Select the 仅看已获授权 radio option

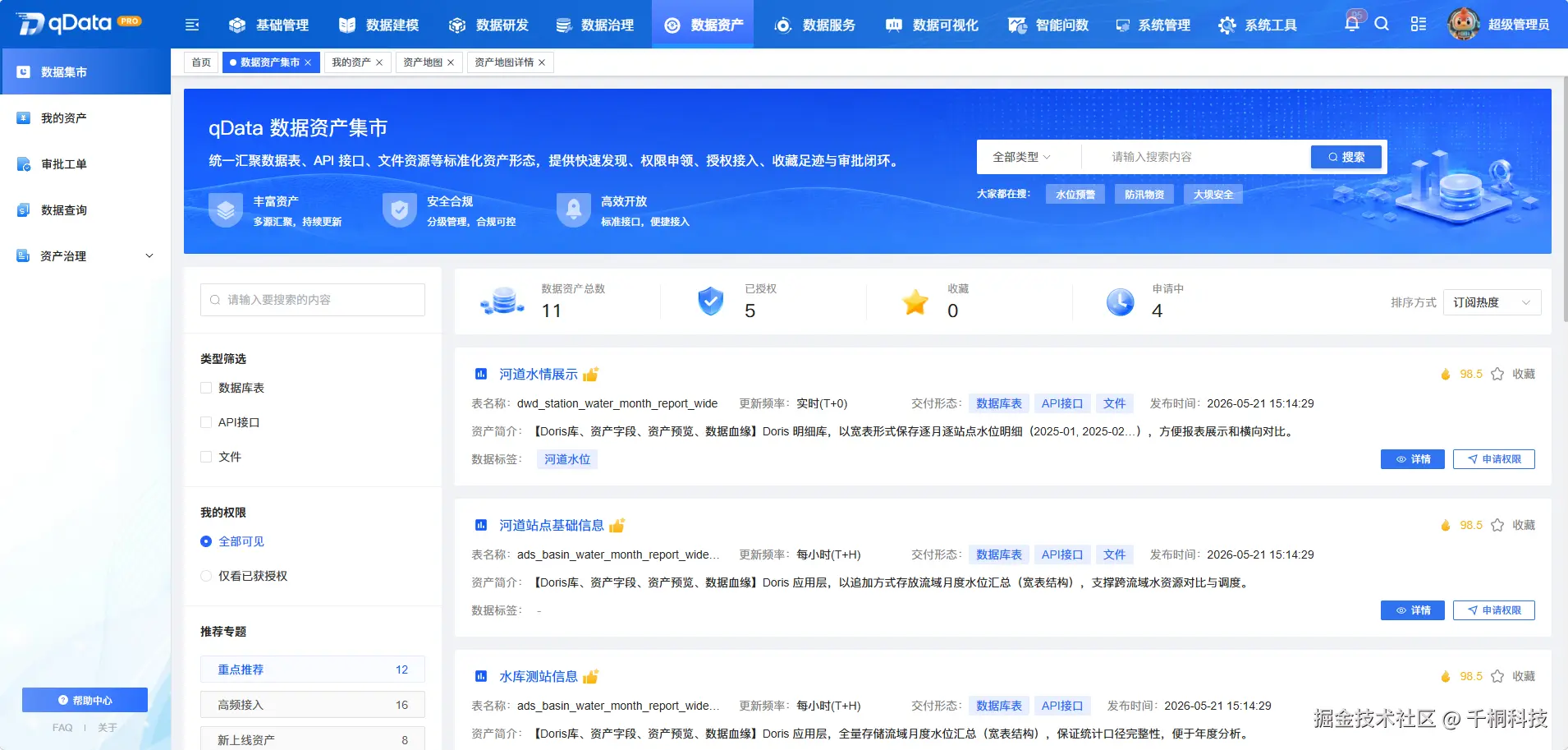pos(206,576)
